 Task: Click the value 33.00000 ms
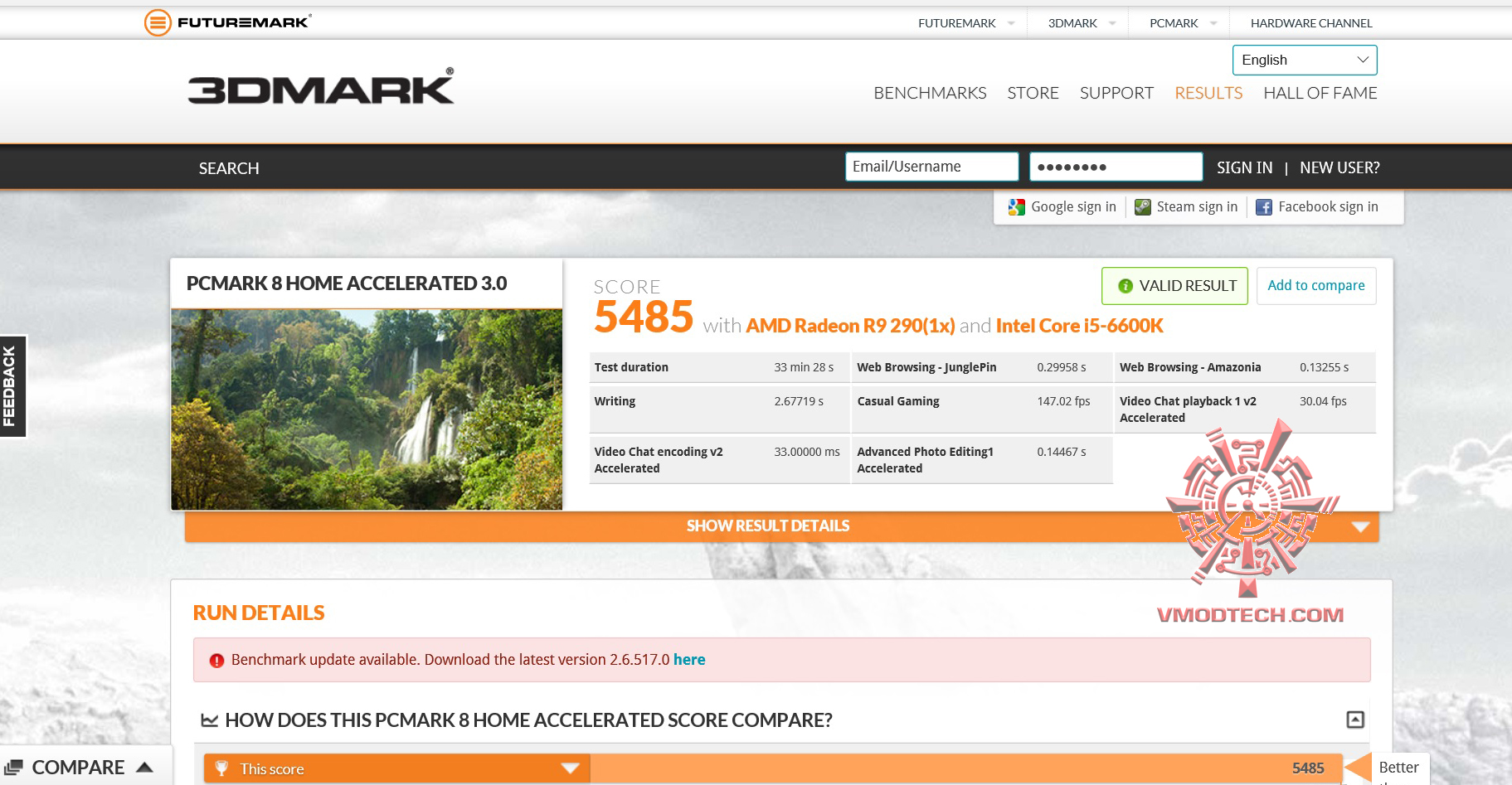click(x=807, y=452)
